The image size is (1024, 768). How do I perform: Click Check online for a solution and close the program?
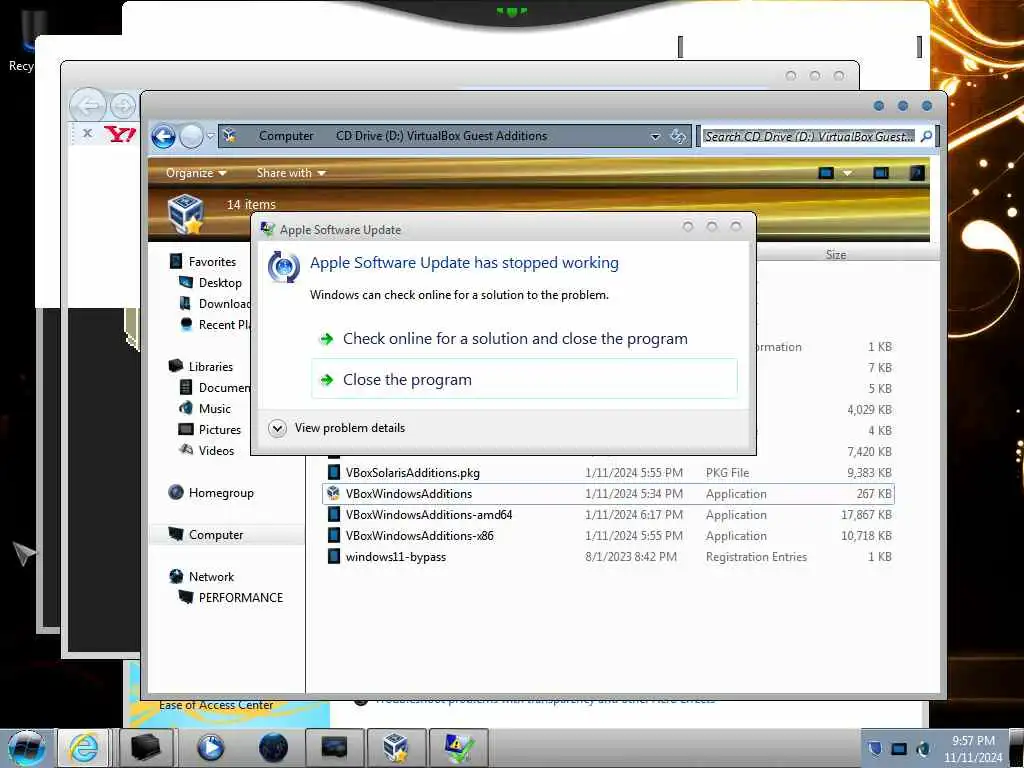coord(515,339)
